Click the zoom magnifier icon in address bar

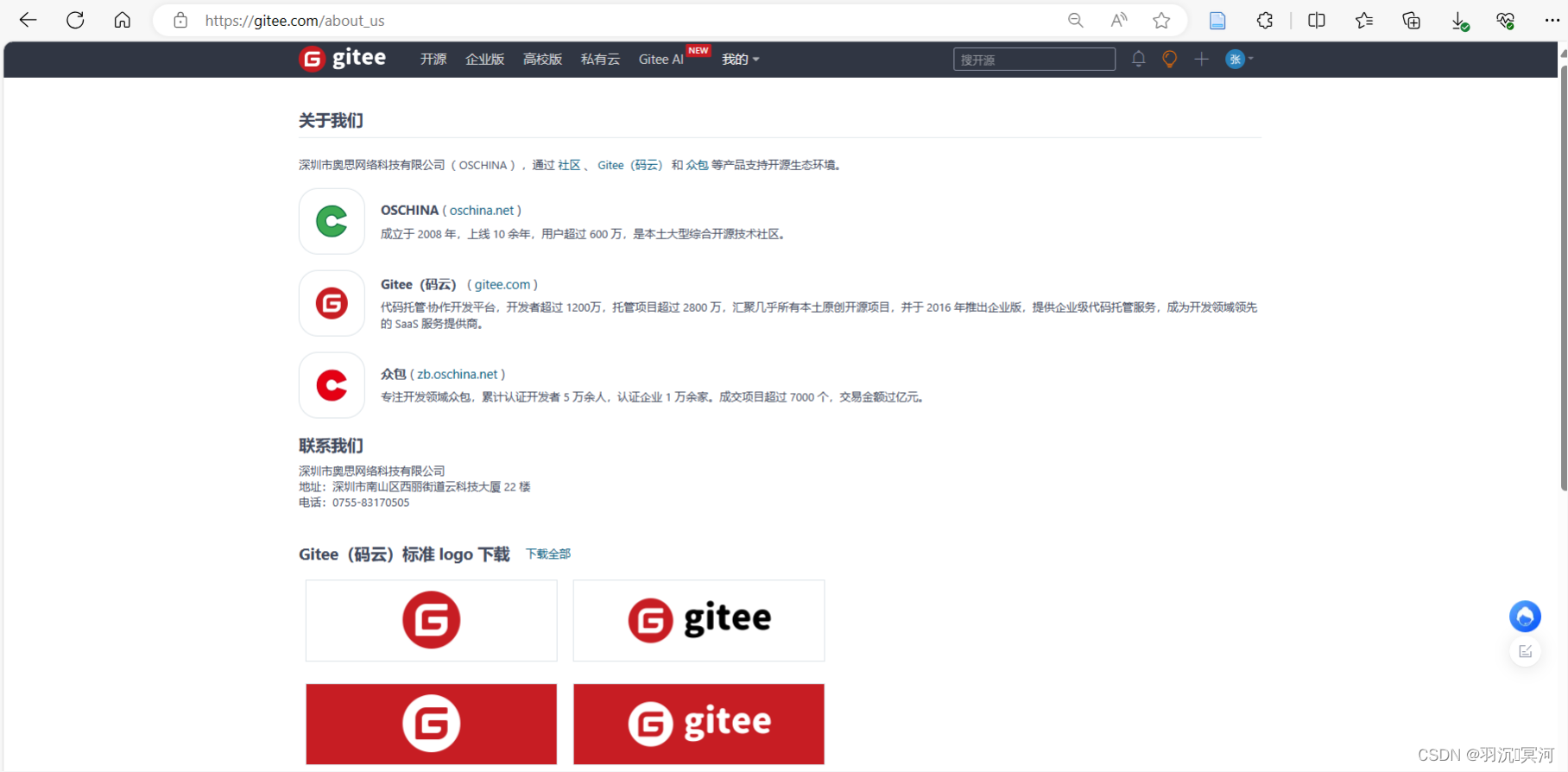coord(1075,20)
